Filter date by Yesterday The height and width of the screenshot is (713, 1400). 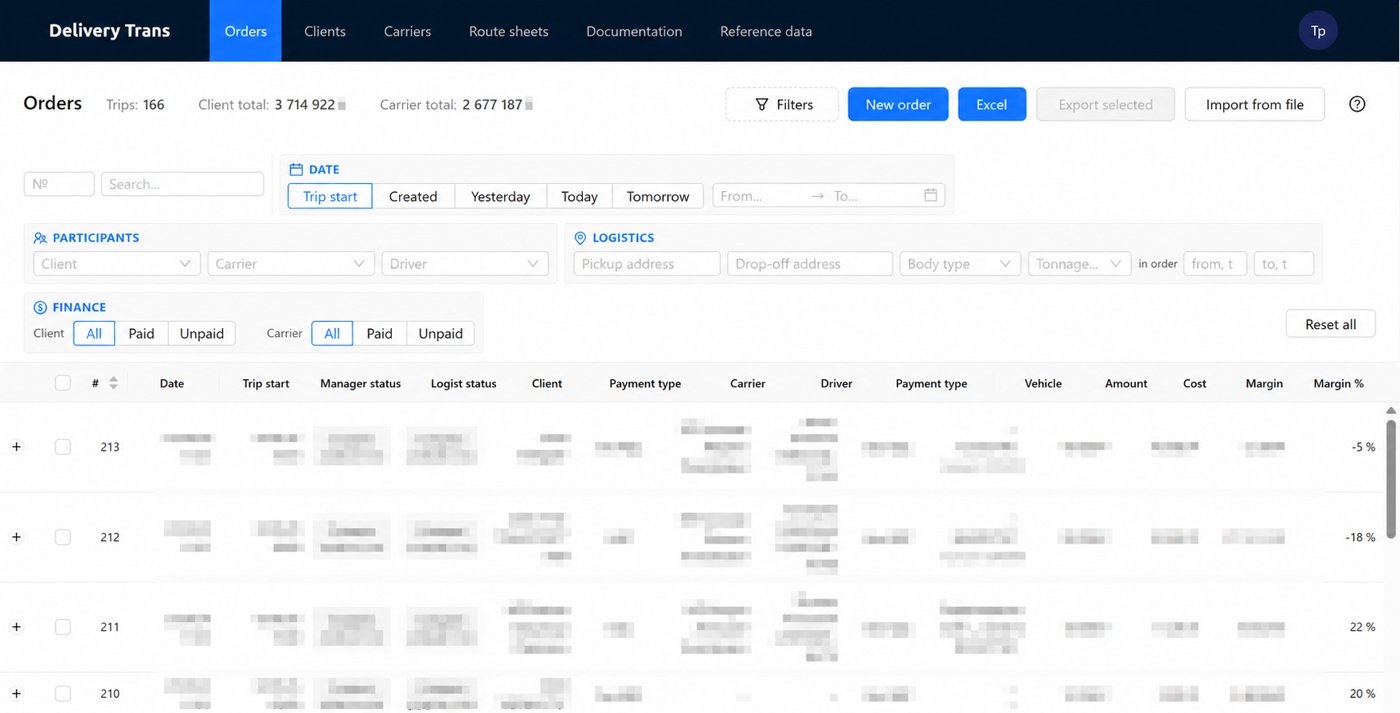[500, 196]
